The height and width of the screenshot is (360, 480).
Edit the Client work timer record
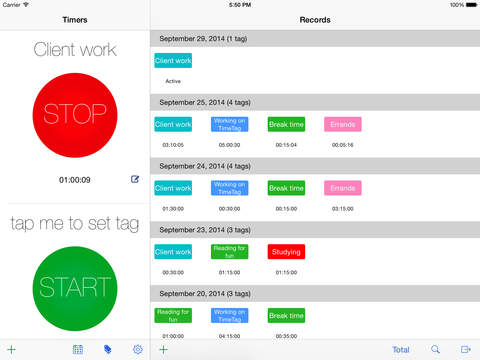point(135,179)
